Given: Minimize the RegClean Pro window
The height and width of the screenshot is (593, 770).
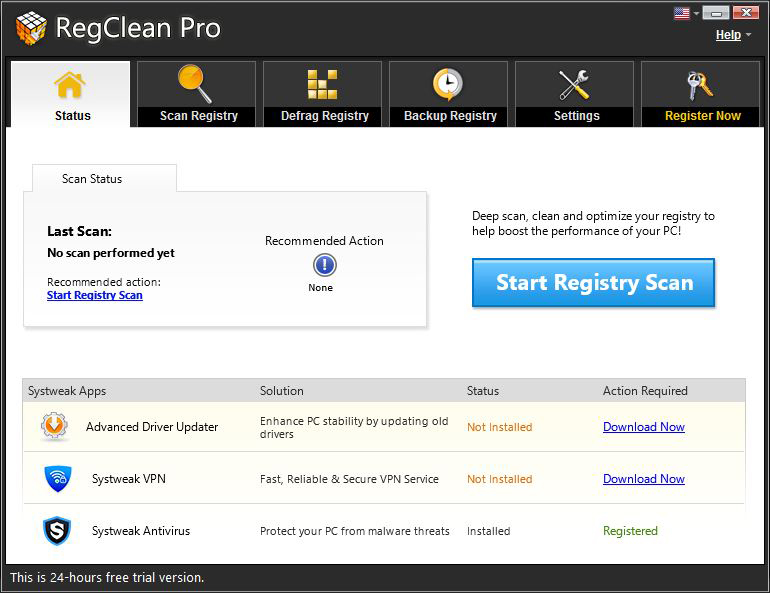Looking at the screenshot, I should point(715,12).
